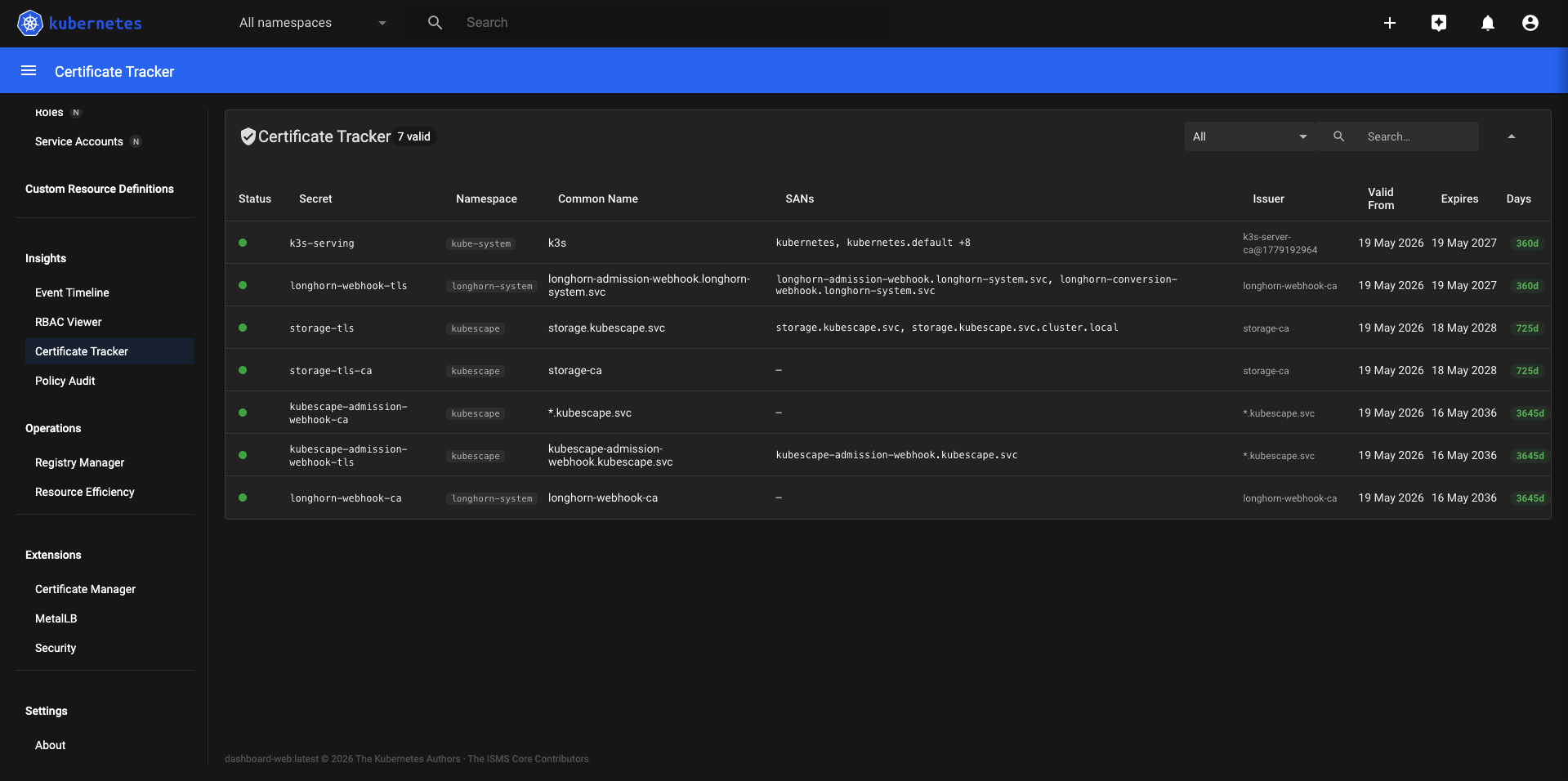Image resolution: width=1568 pixels, height=781 pixels.
Task: Open Custom Resource Definitions
Action: 100,189
